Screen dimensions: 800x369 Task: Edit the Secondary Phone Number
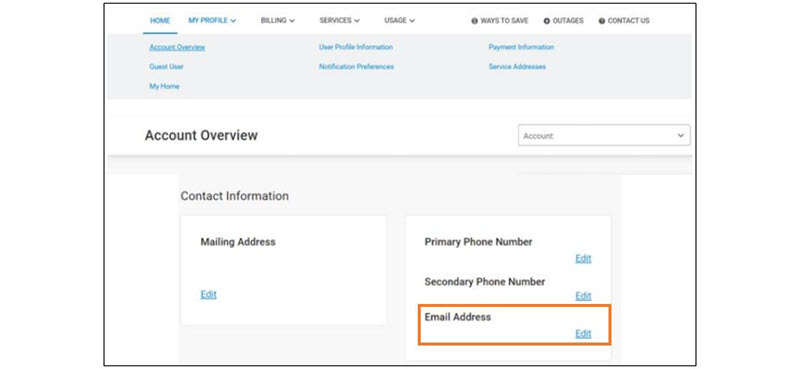tap(583, 296)
